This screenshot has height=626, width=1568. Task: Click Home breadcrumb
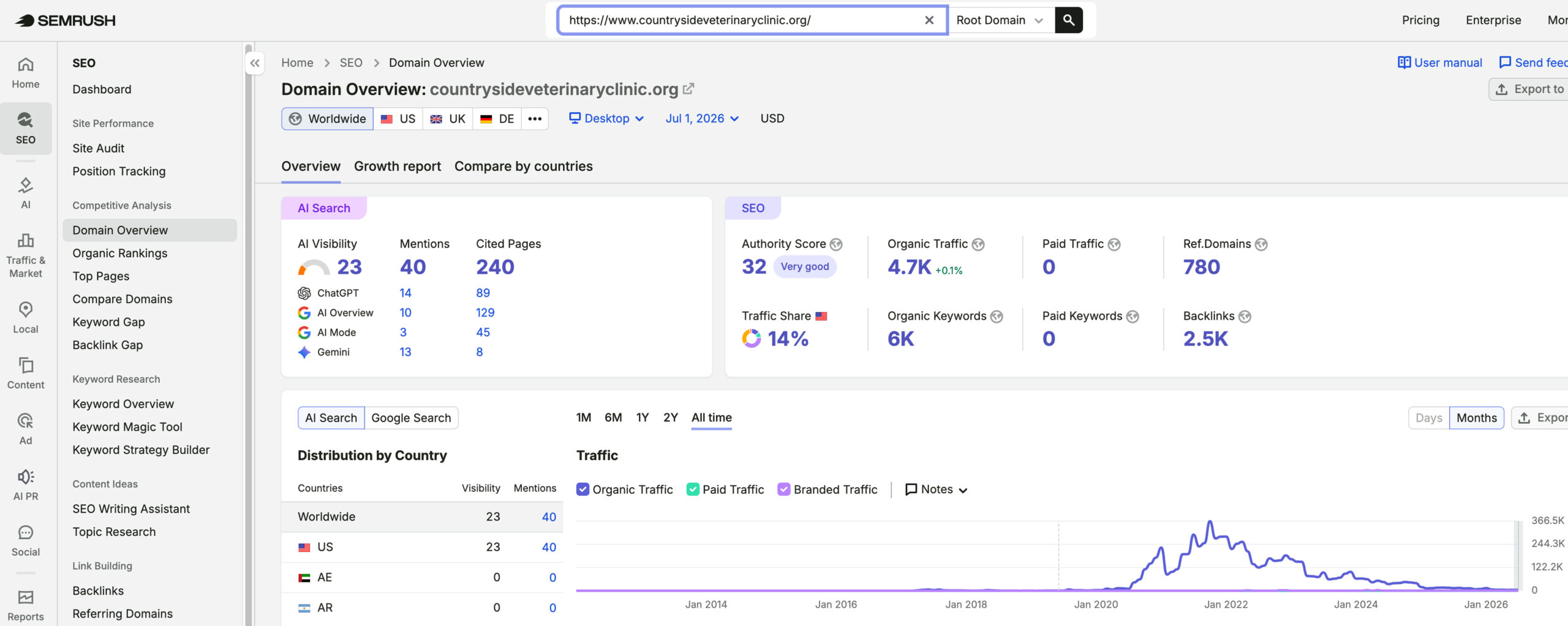coord(297,62)
